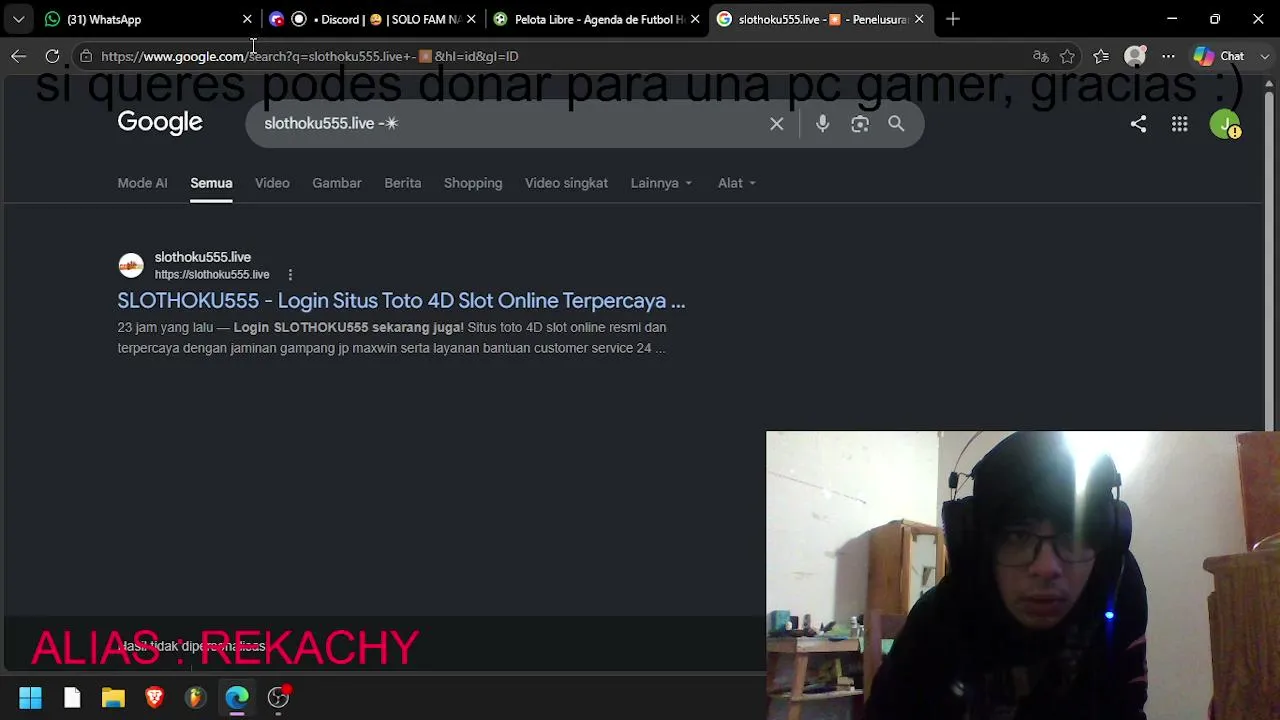Search by image with Google Lens
Screen dimensions: 1280x720
[x=860, y=124]
